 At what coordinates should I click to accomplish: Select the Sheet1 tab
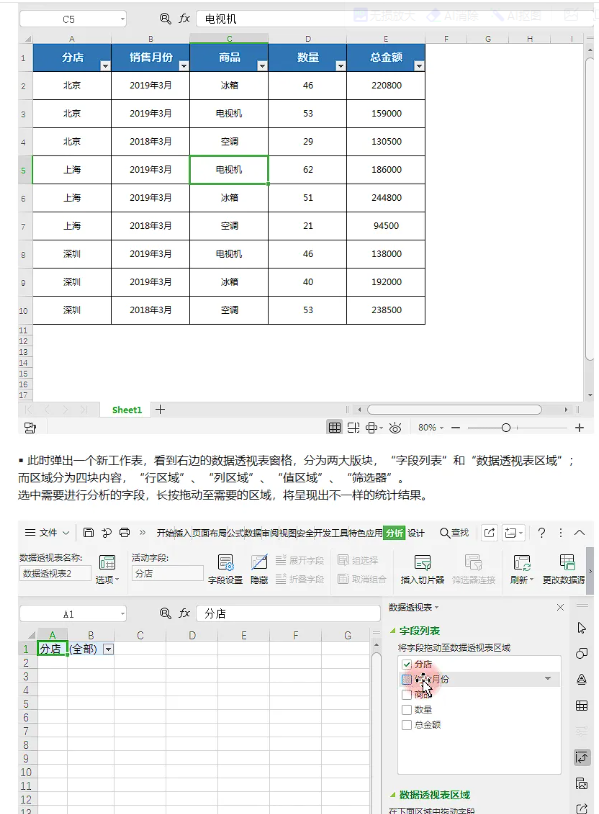point(127,410)
